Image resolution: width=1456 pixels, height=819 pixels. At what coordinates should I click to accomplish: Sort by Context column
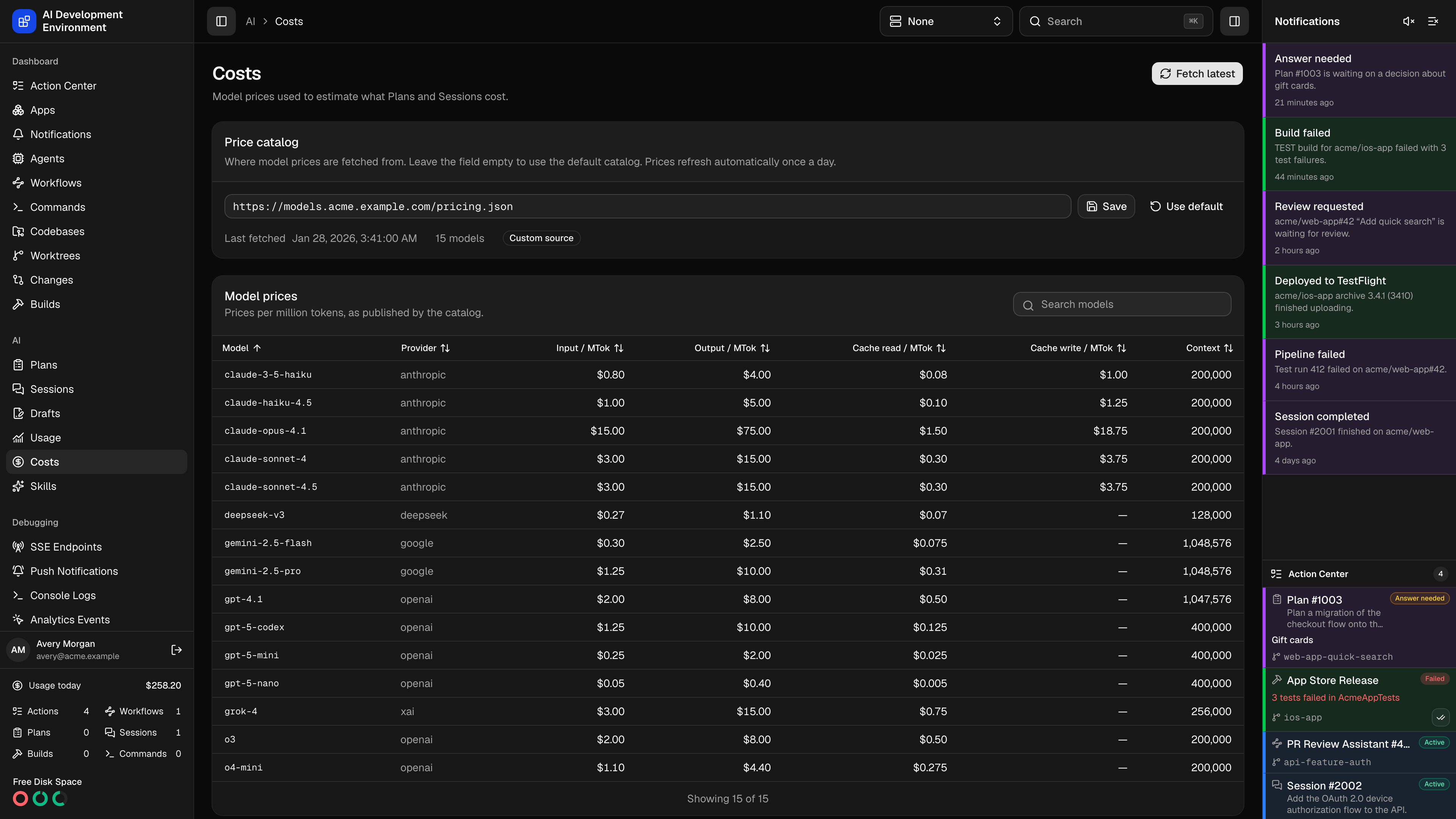(1209, 348)
